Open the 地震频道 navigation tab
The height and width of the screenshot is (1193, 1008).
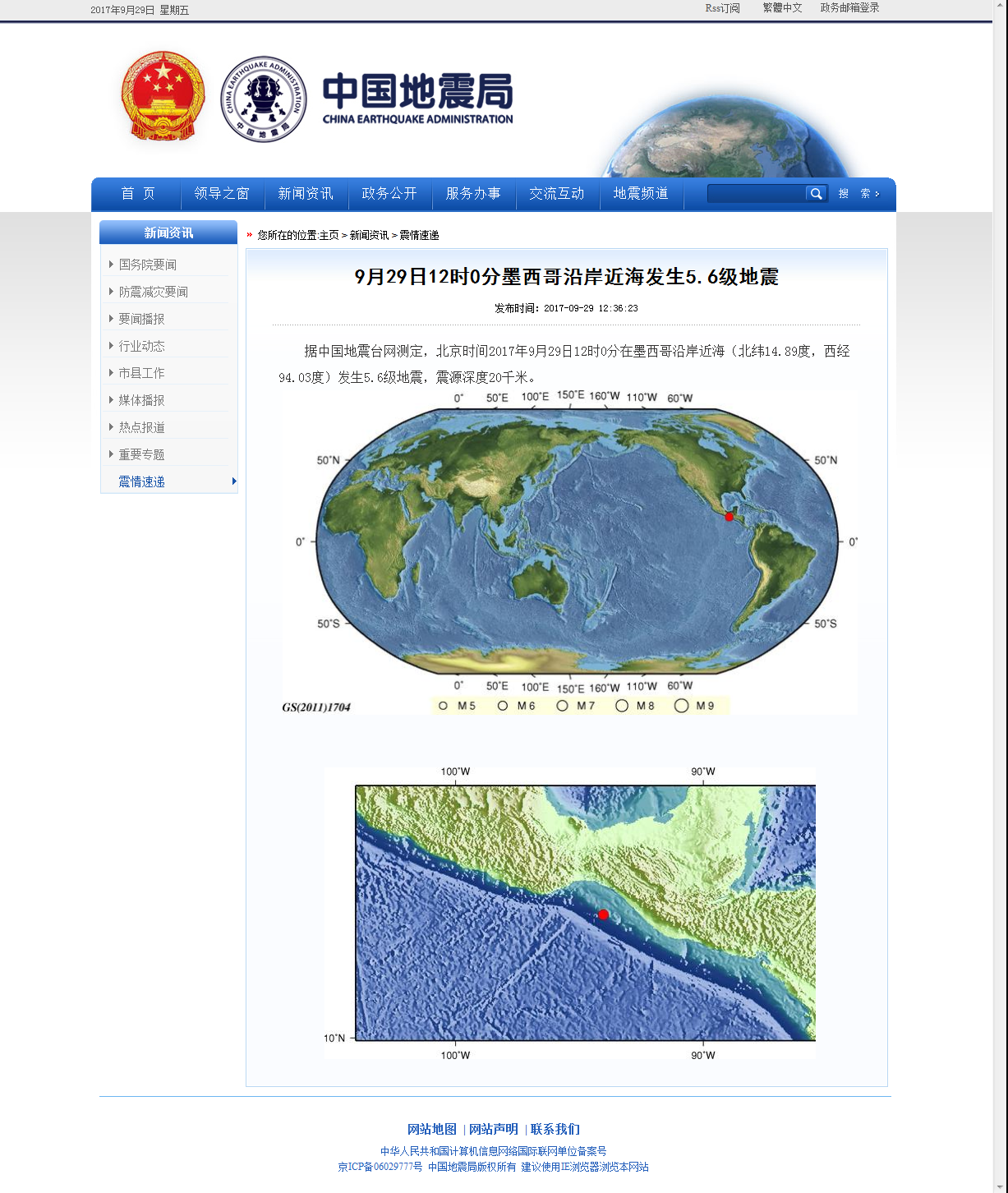point(640,194)
